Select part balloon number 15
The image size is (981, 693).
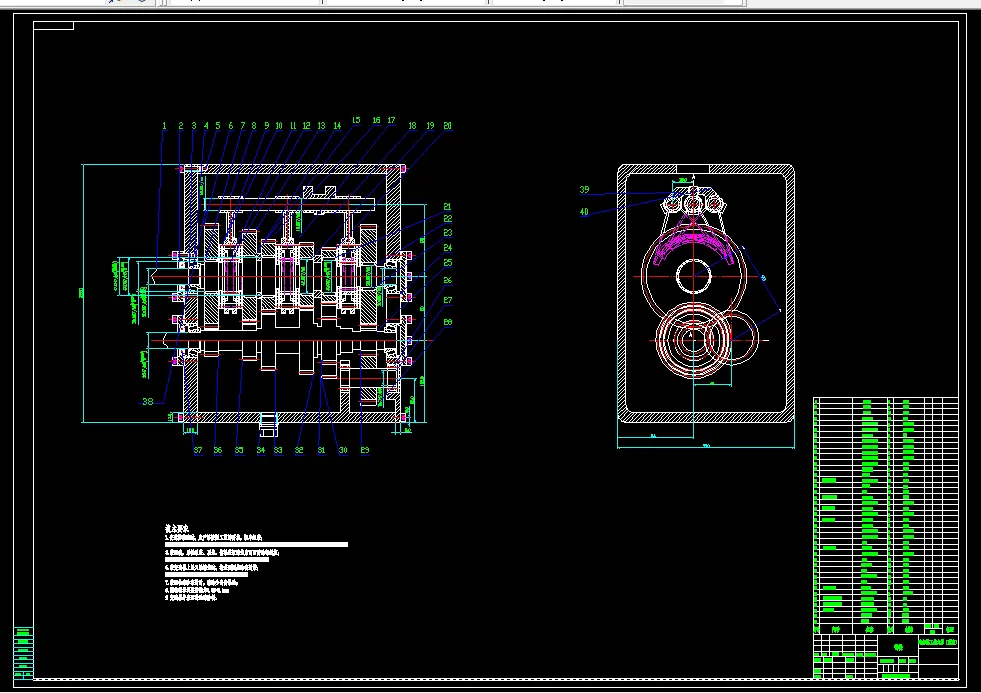pos(356,120)
